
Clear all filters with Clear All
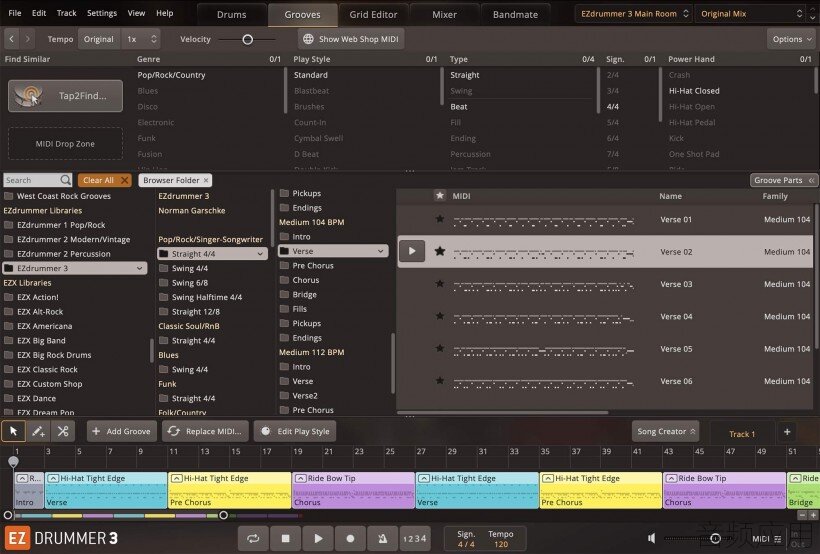[x=105, y=180]
